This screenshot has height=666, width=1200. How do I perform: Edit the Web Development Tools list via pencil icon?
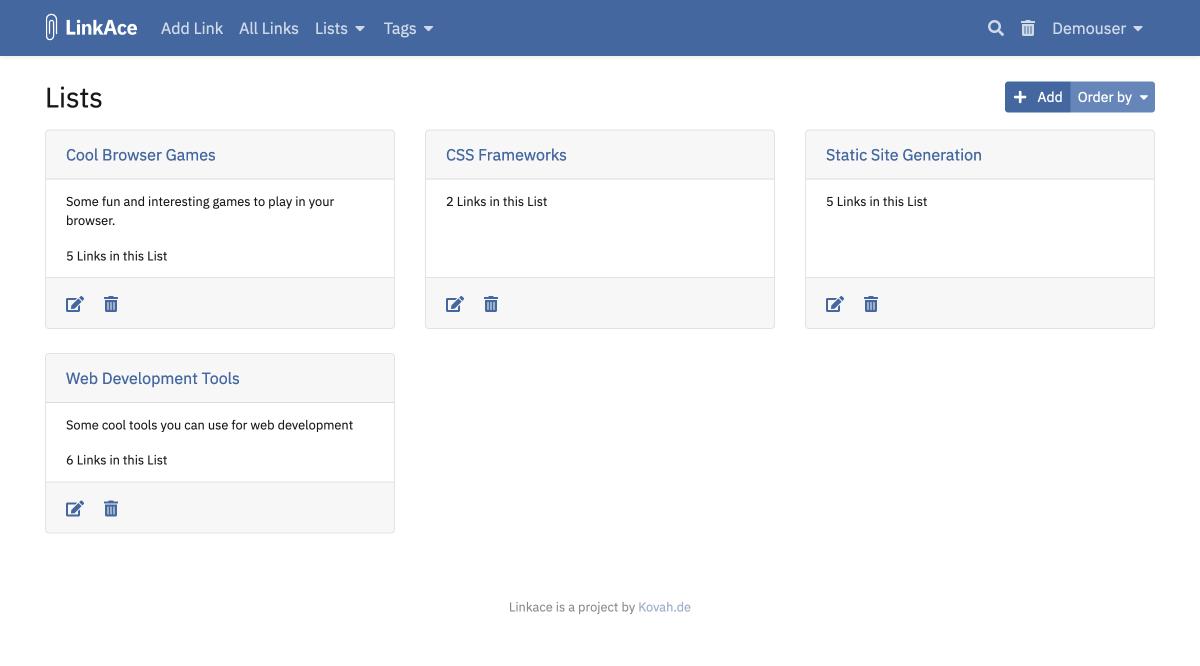(74, 508)
